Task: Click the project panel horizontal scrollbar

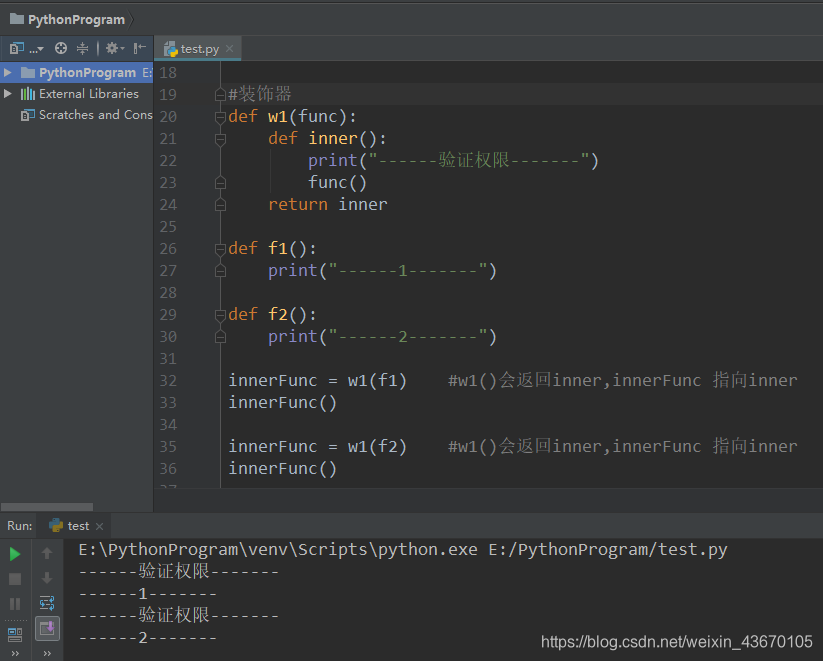Action: tap(47, 507)
